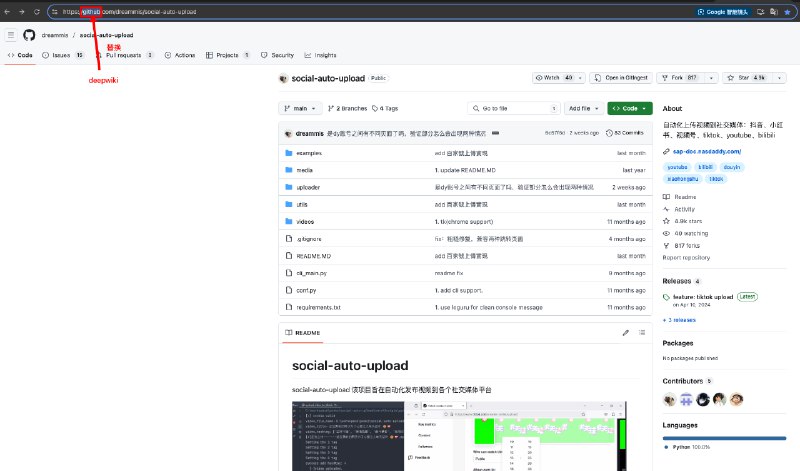
Task: Open the requirements.txt file
Action: (x=318, y=307)
